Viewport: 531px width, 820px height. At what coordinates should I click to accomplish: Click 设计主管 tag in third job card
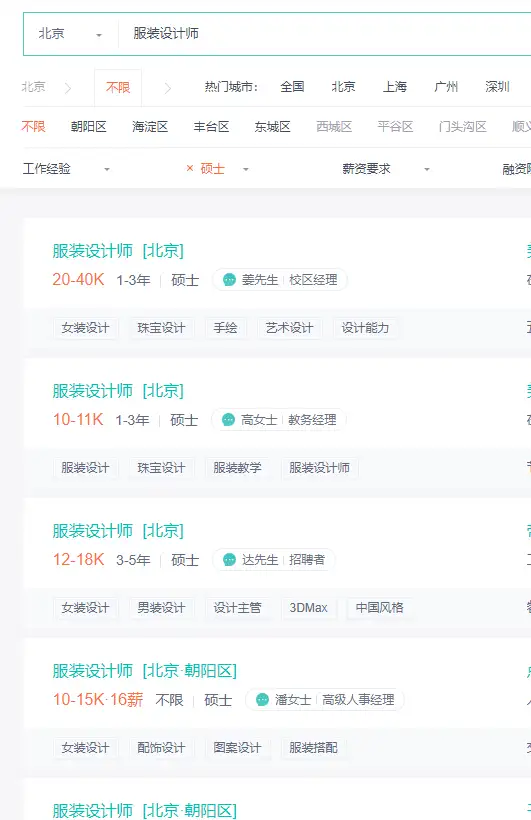tap(237, 608)
